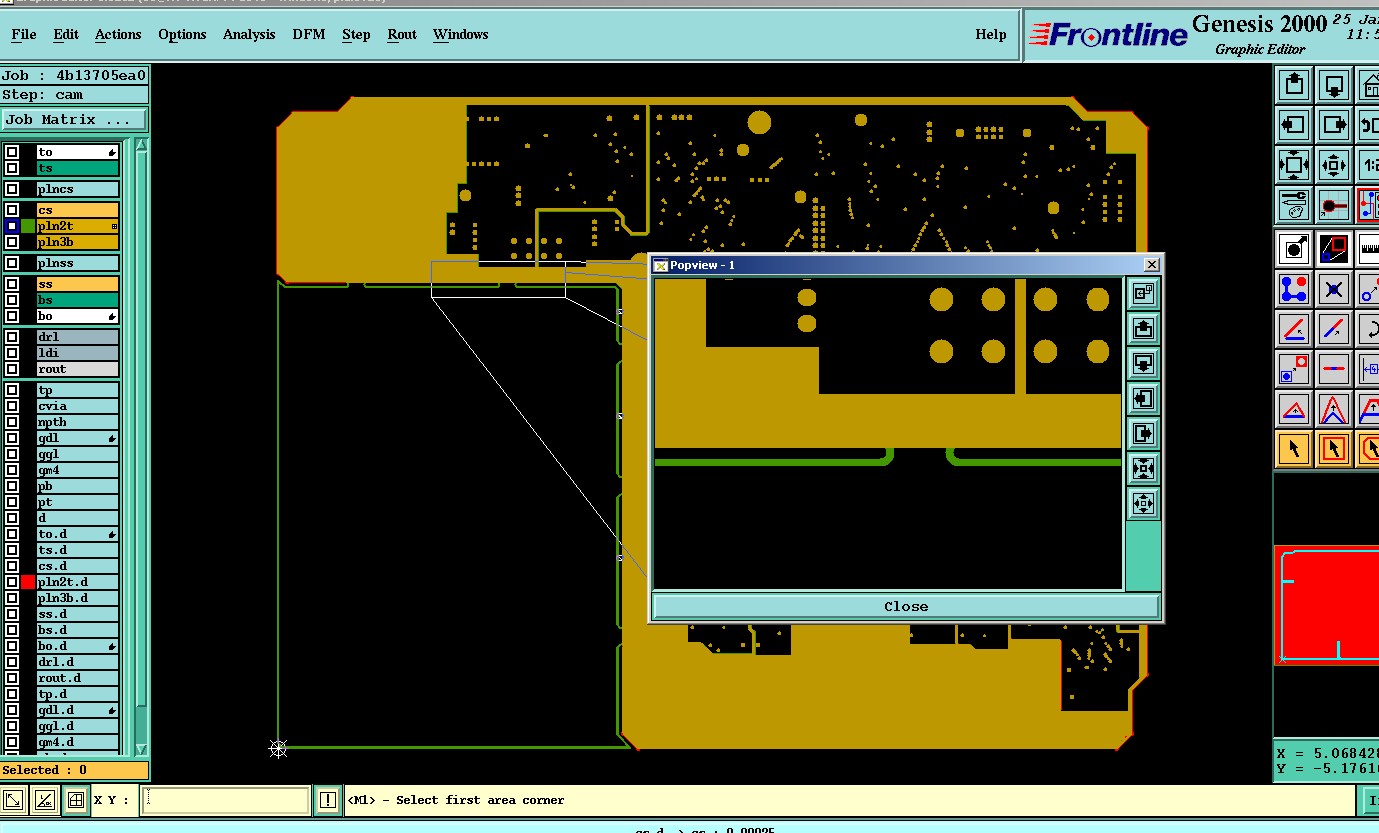Click the Popview pan down icon
This screenshot has width=1379, height=833.
(x=1143, y=363)
